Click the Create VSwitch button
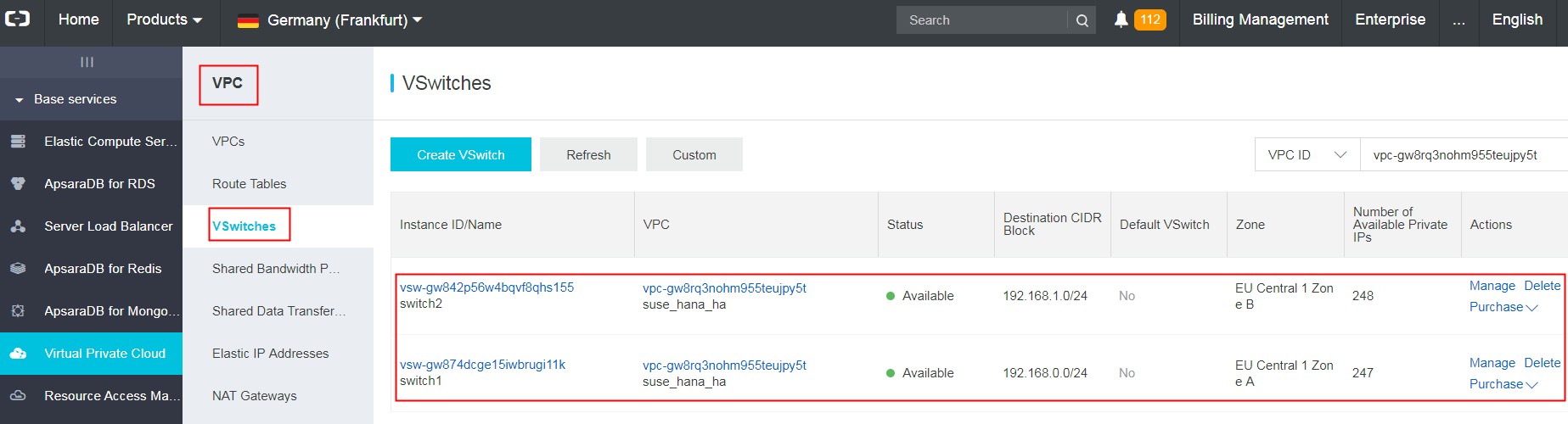 pyautogui.click(x=460, y=155)
